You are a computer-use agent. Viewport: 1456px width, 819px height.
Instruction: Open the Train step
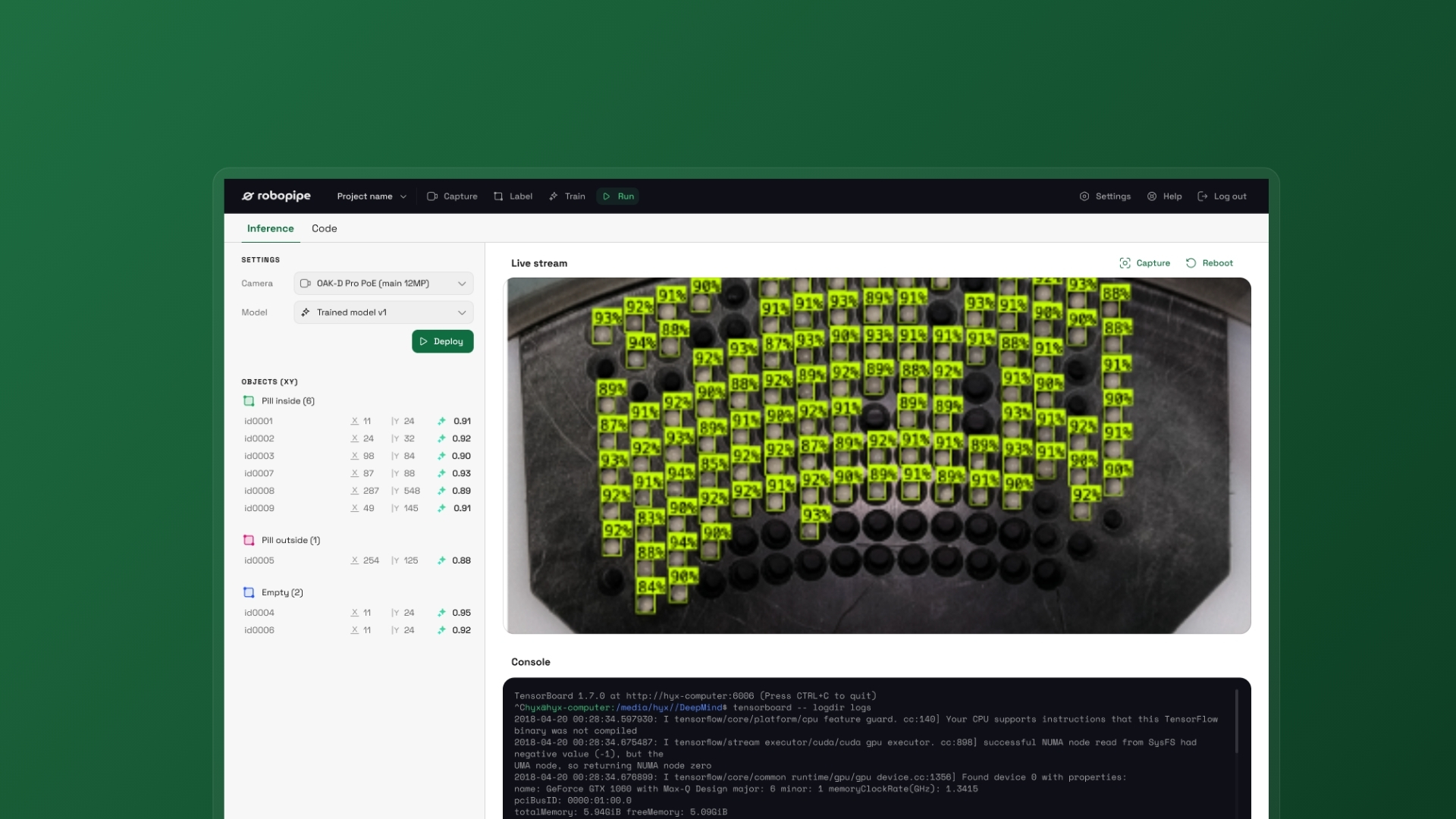pos(566,196)
